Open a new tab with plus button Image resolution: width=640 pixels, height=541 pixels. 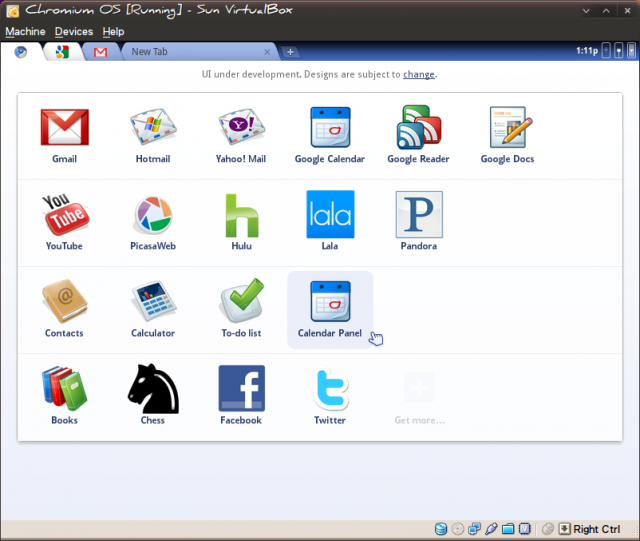coord(290,52)
